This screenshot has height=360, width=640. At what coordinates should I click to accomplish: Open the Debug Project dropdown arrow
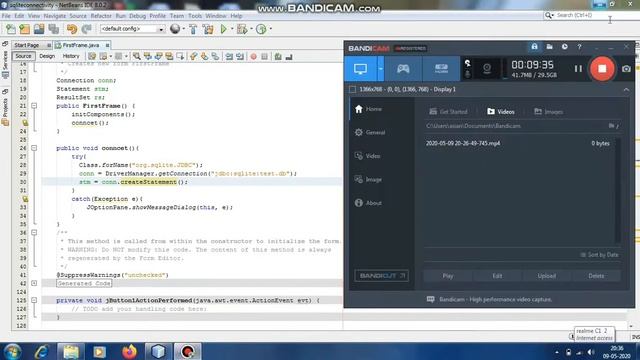click(251, 29)
